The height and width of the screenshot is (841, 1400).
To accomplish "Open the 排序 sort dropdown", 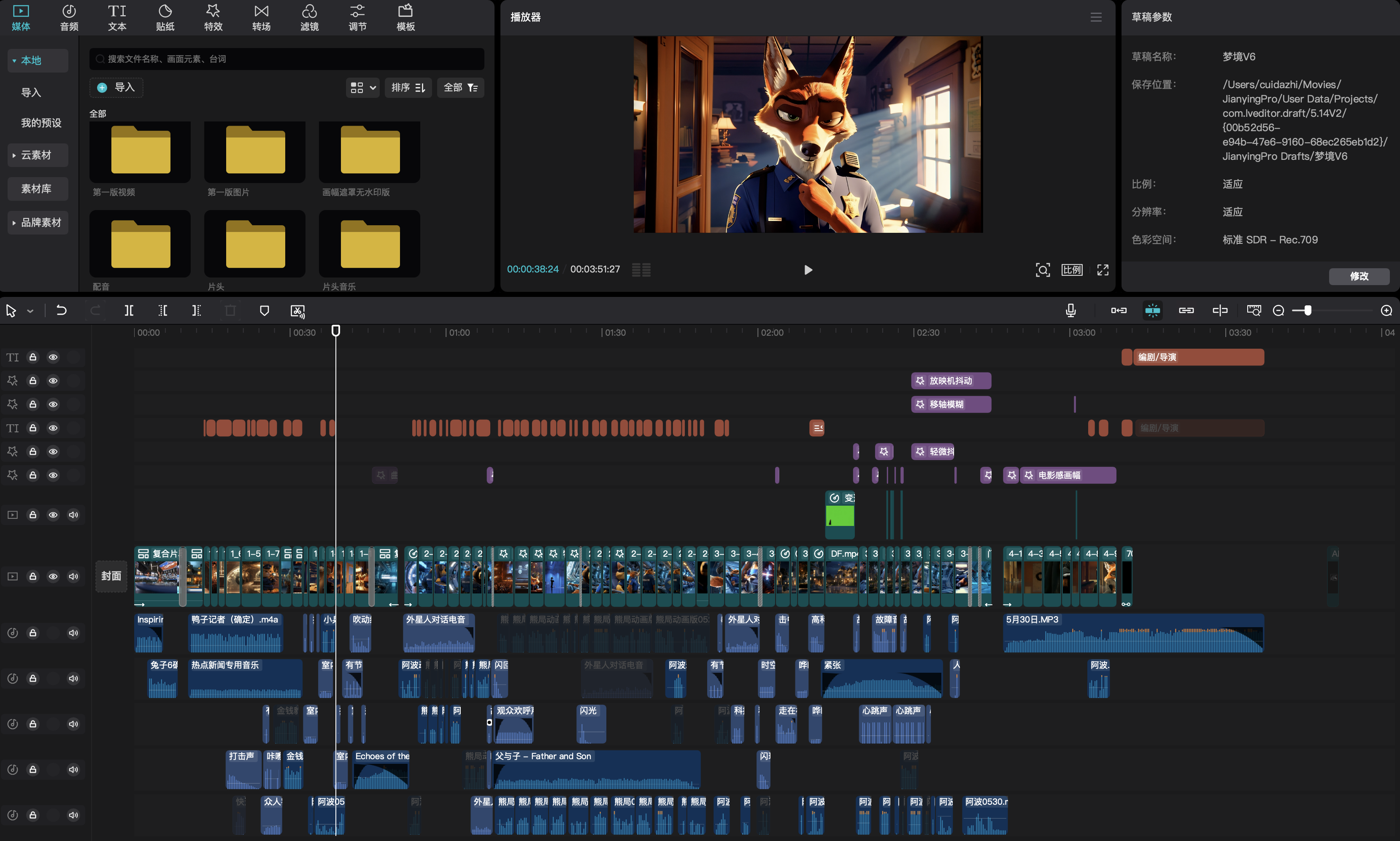I will click(408, 87).
